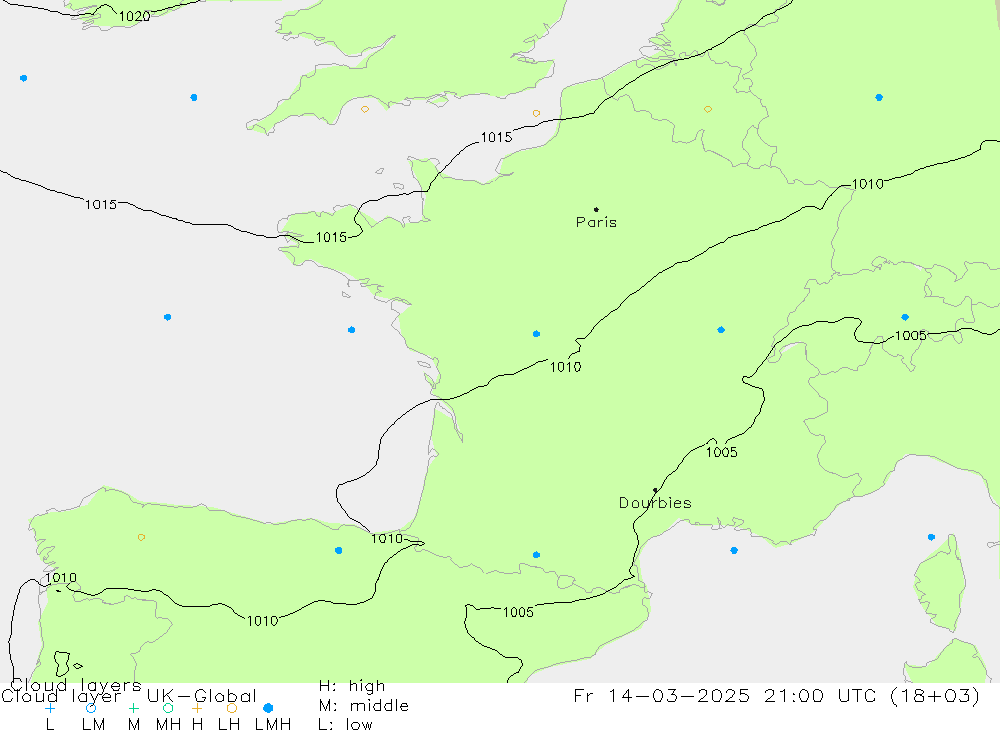Click the 1005 label over the Alps
1000x733 pixels.
point(911,336)
